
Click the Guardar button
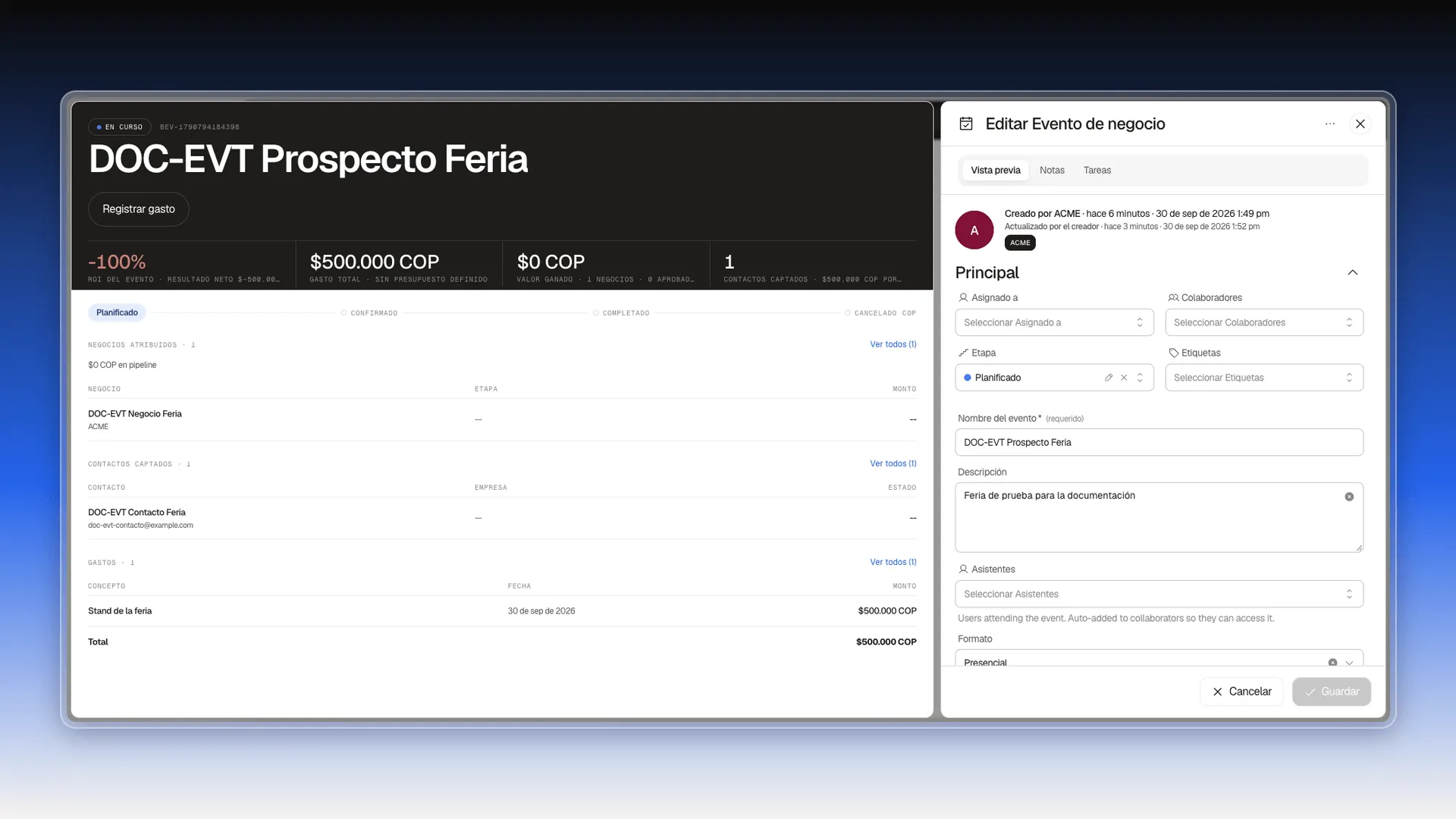[1332, 692]
